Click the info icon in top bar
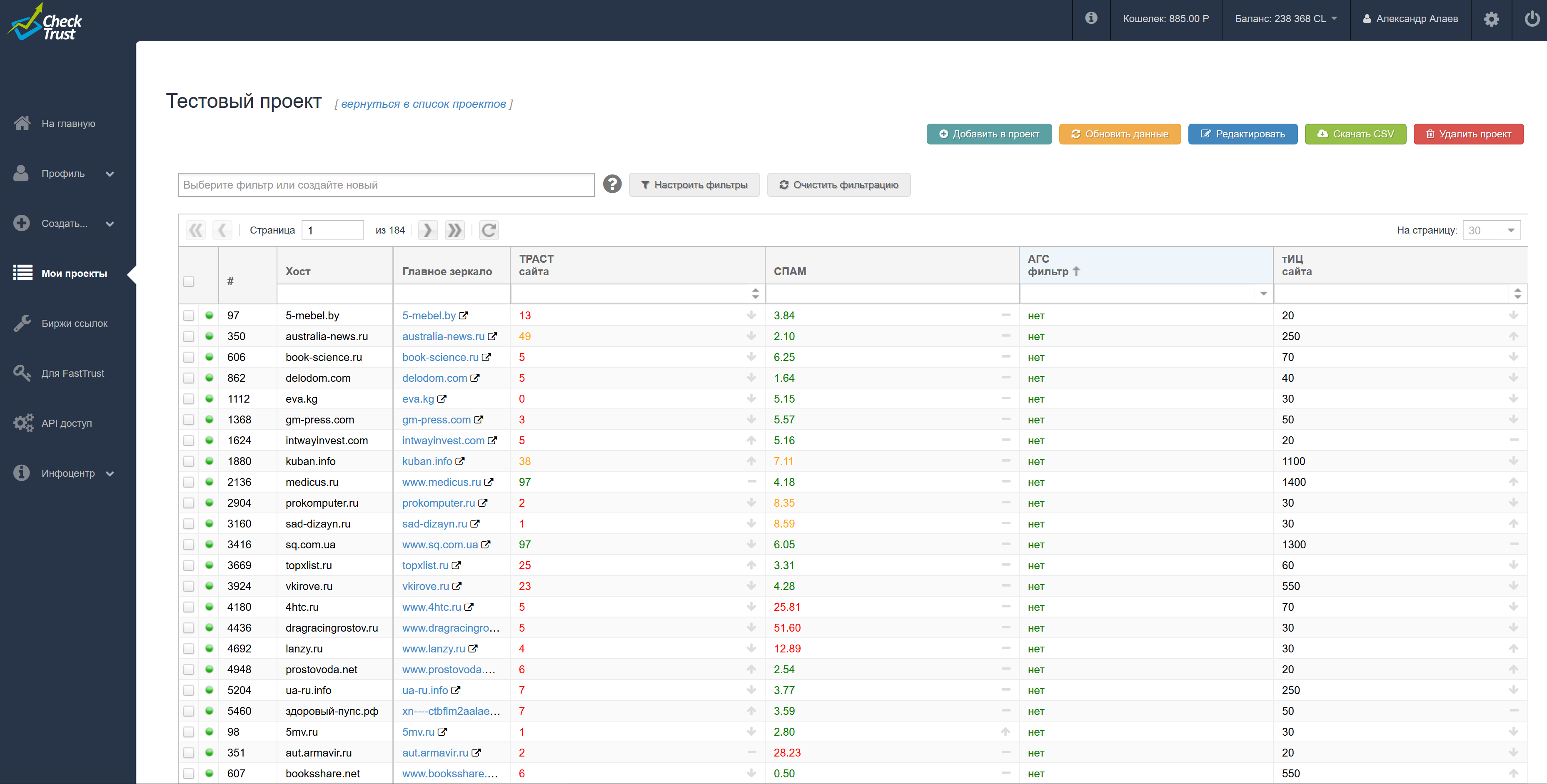The height and width of the screenshot is (784, 1547). (x=1091, y=19)
